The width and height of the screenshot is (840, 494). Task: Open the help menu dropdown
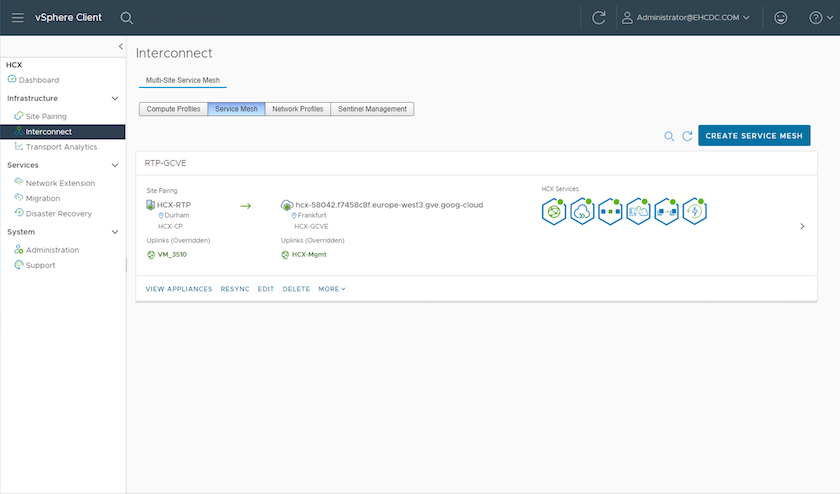(x=819, y=17)
